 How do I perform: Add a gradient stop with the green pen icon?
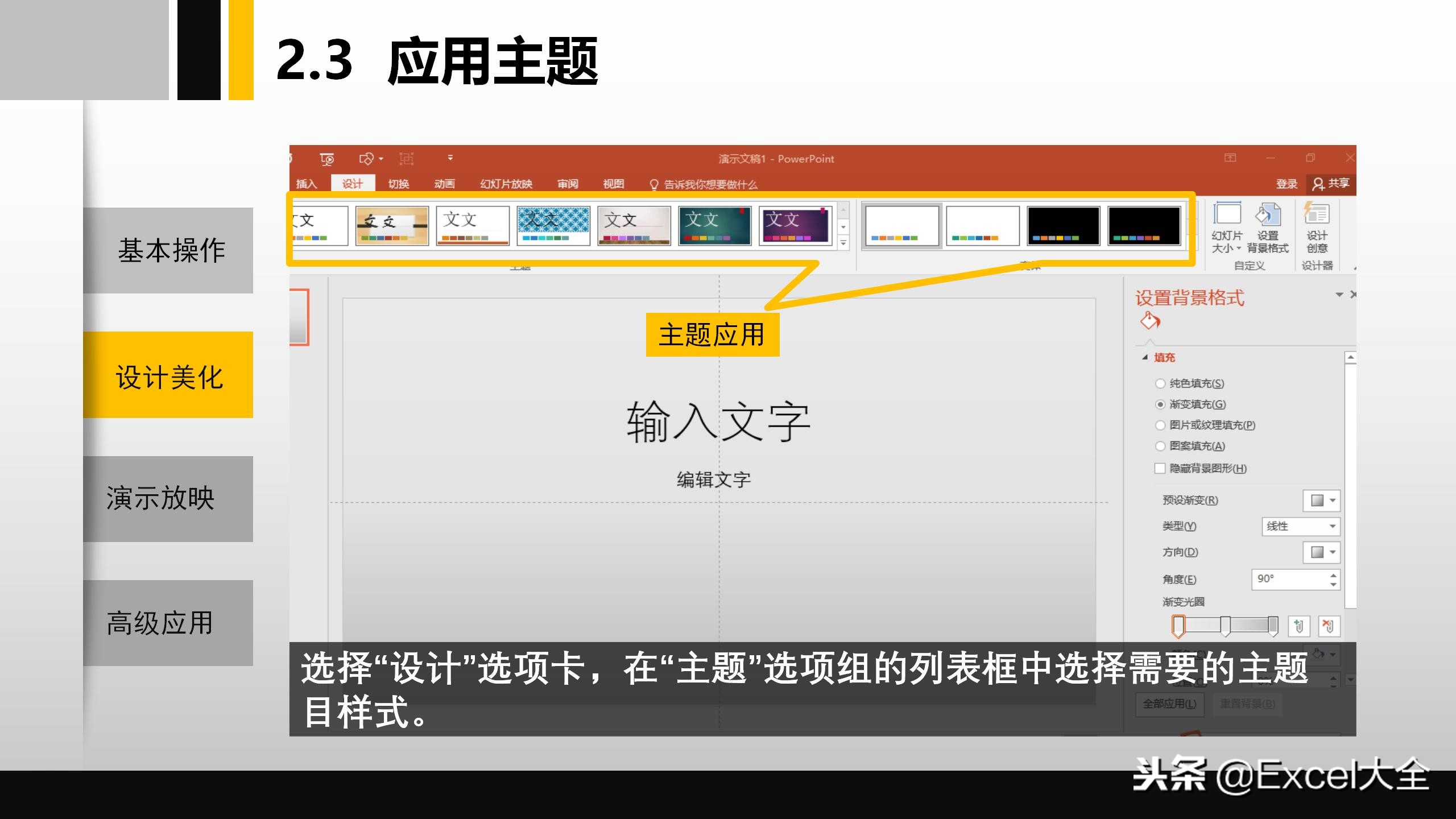pyautogui.click(x=1300, y=626)
